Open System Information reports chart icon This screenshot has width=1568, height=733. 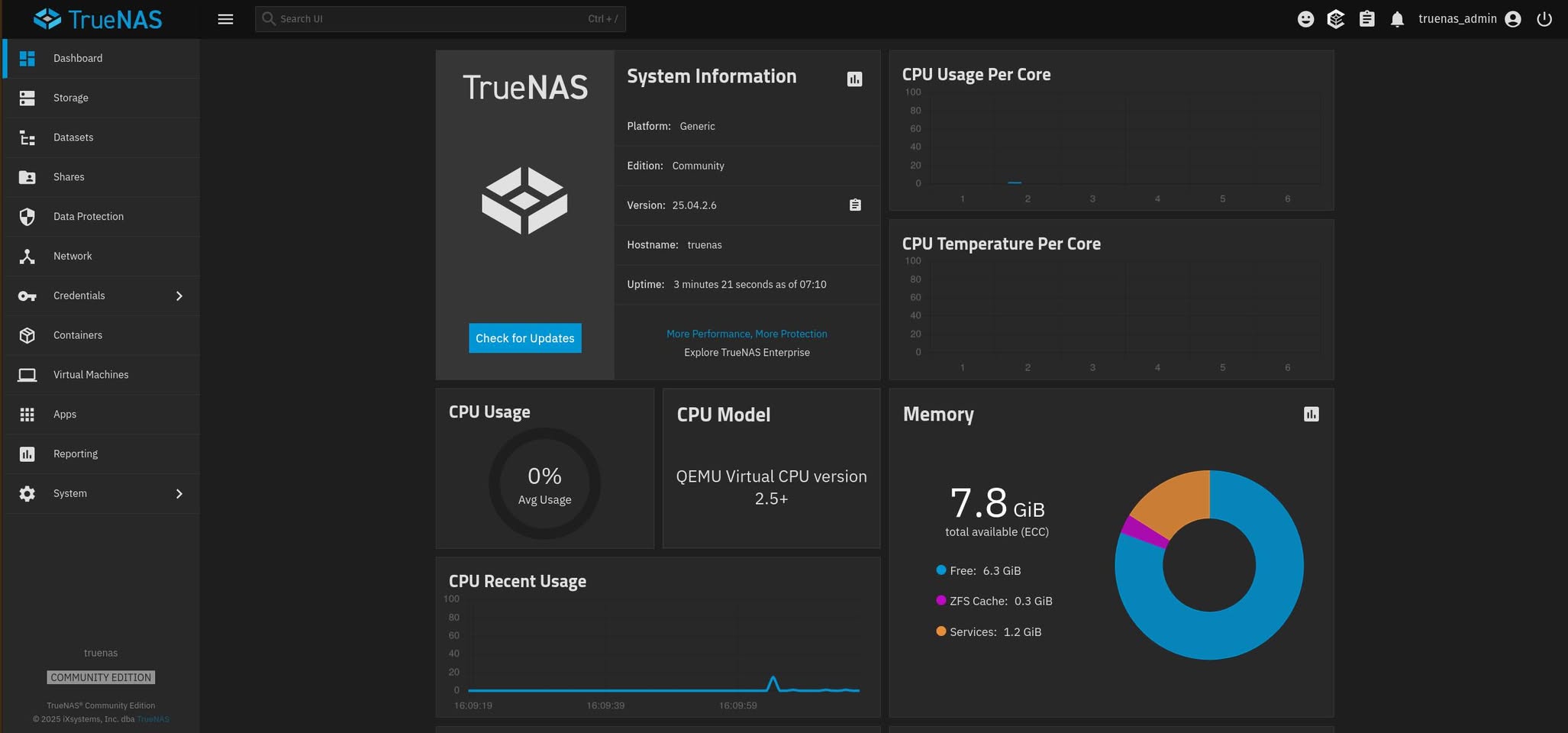[854, 79]
